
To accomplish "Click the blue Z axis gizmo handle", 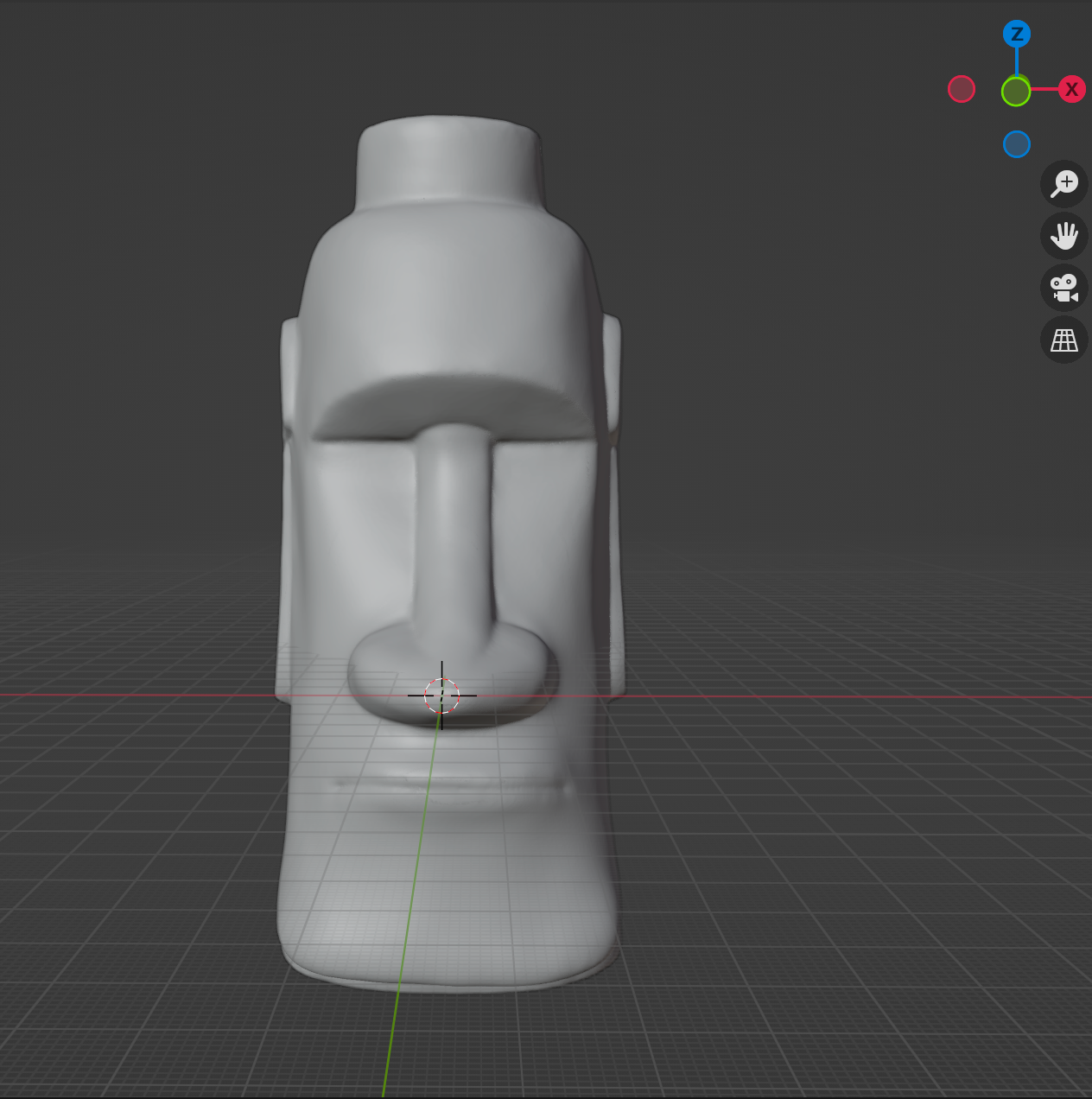I will [x=1017, y=34].
